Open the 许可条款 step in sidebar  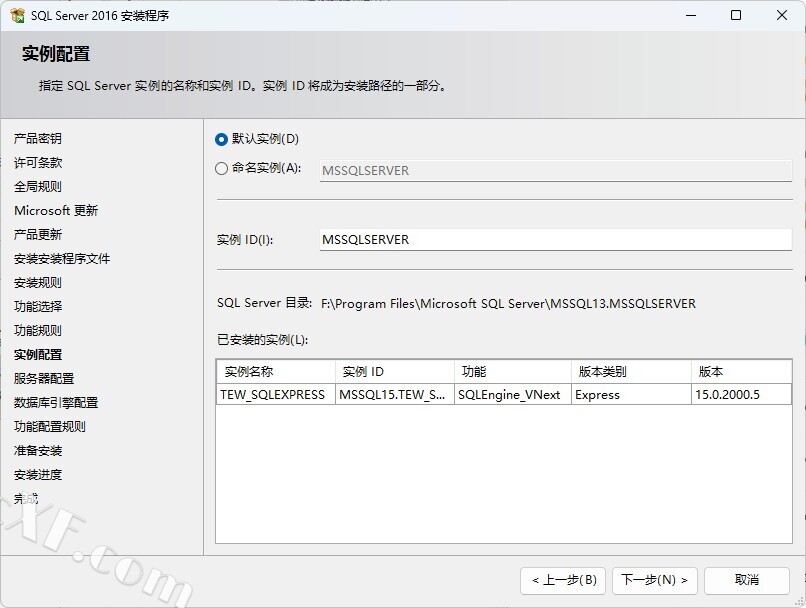click(38, 162)
